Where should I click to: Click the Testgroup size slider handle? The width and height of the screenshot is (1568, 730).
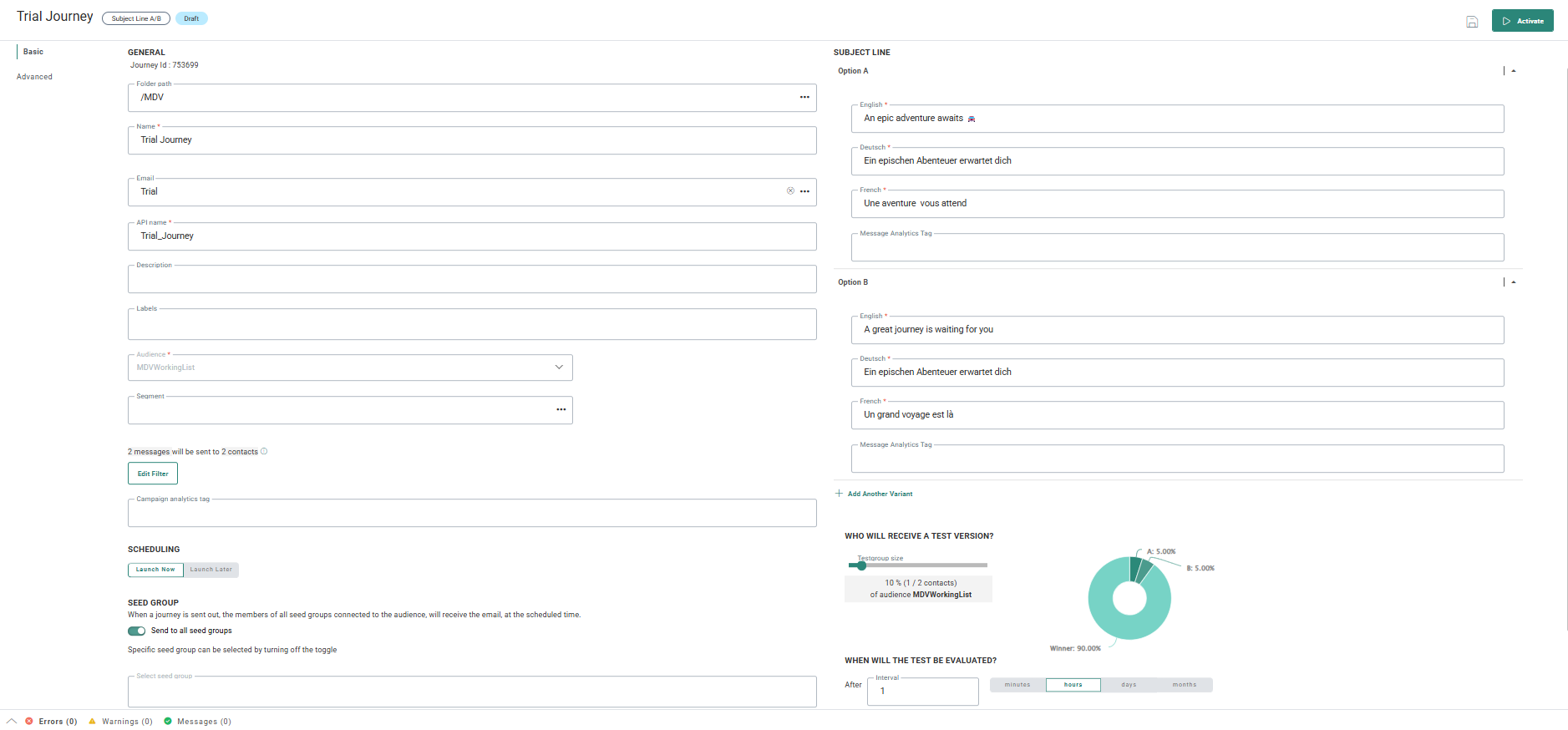coord(861,565)
